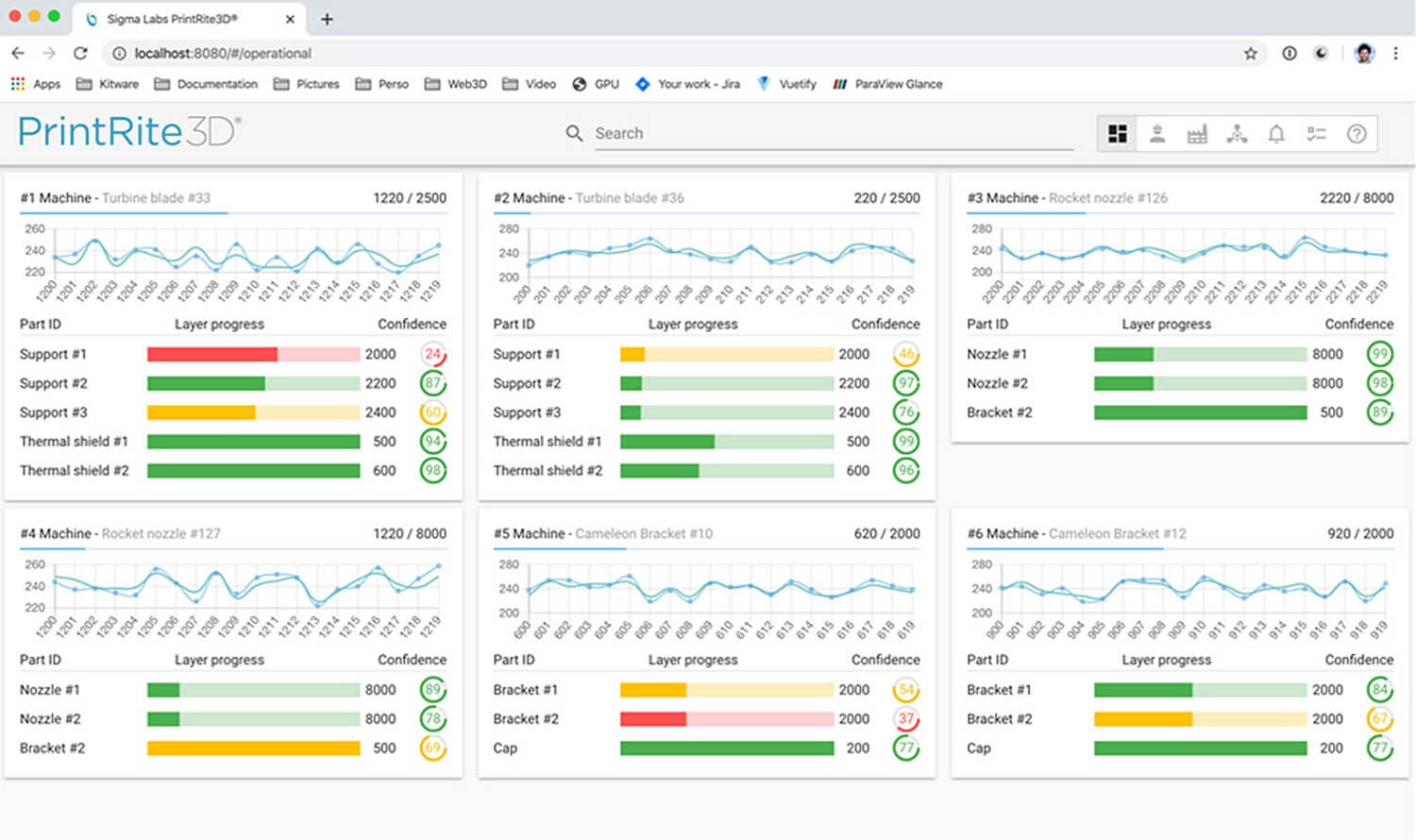
Task: Open a new browser tab
Action: 327,19
